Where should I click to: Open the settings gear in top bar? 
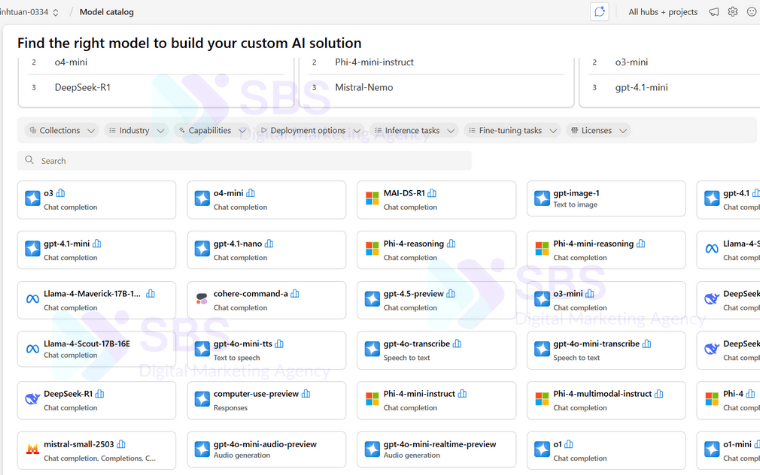tap(733, 12)
